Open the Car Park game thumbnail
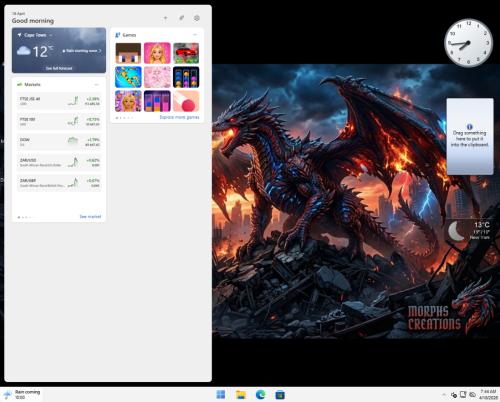 [x=186, y=53]
